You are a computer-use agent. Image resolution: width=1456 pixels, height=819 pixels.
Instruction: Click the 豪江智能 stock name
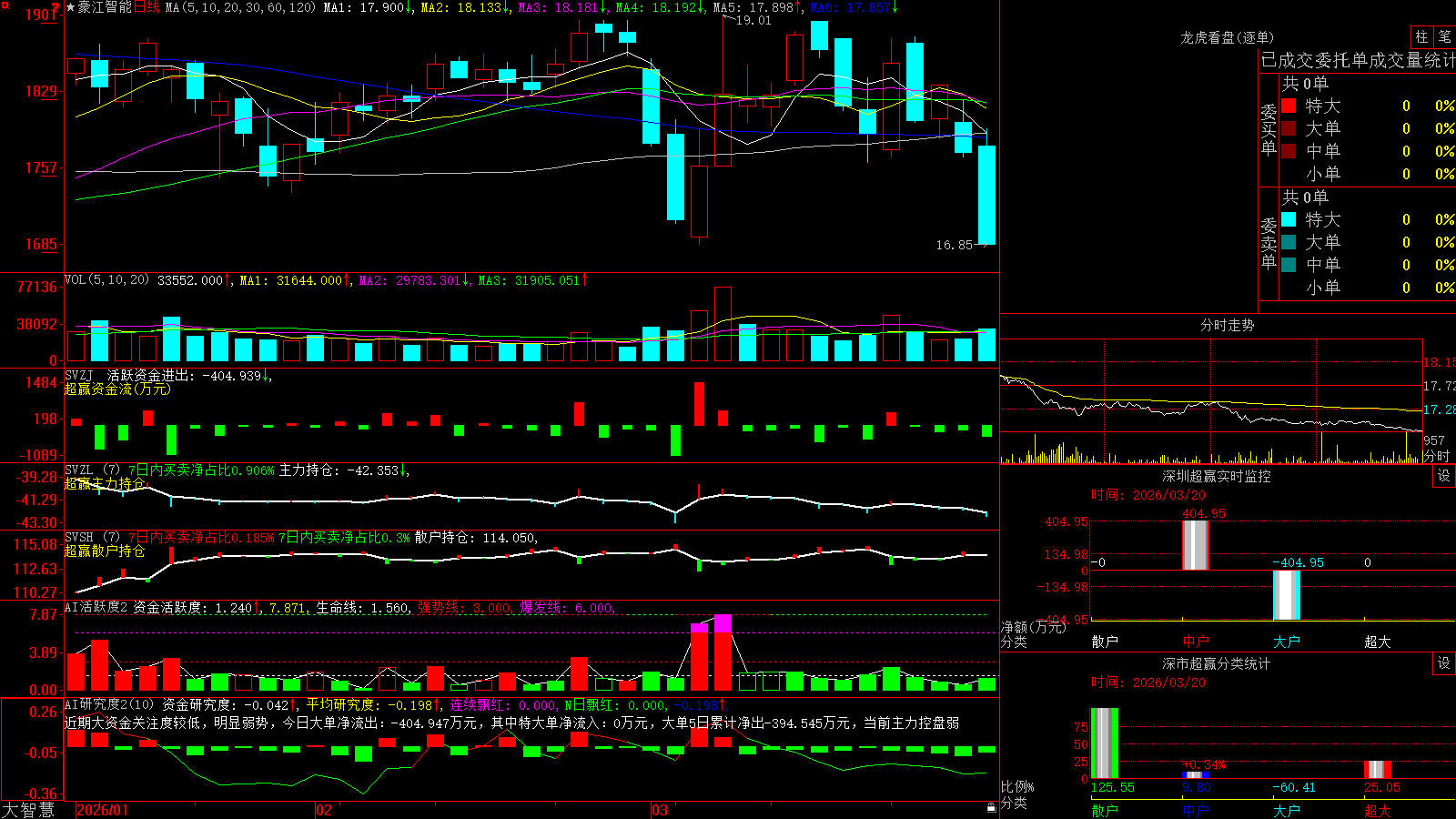coord(105,7)
